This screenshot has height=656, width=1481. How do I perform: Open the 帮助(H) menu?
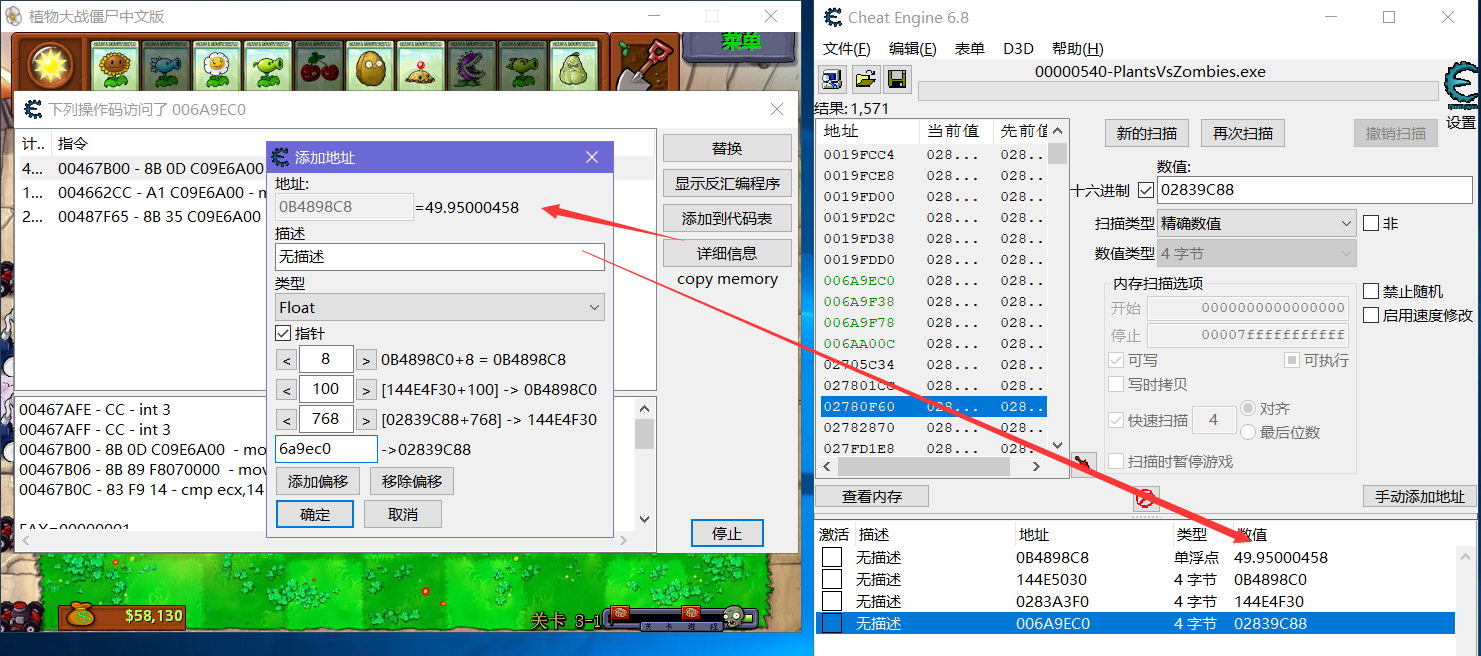click(1077, 49)
